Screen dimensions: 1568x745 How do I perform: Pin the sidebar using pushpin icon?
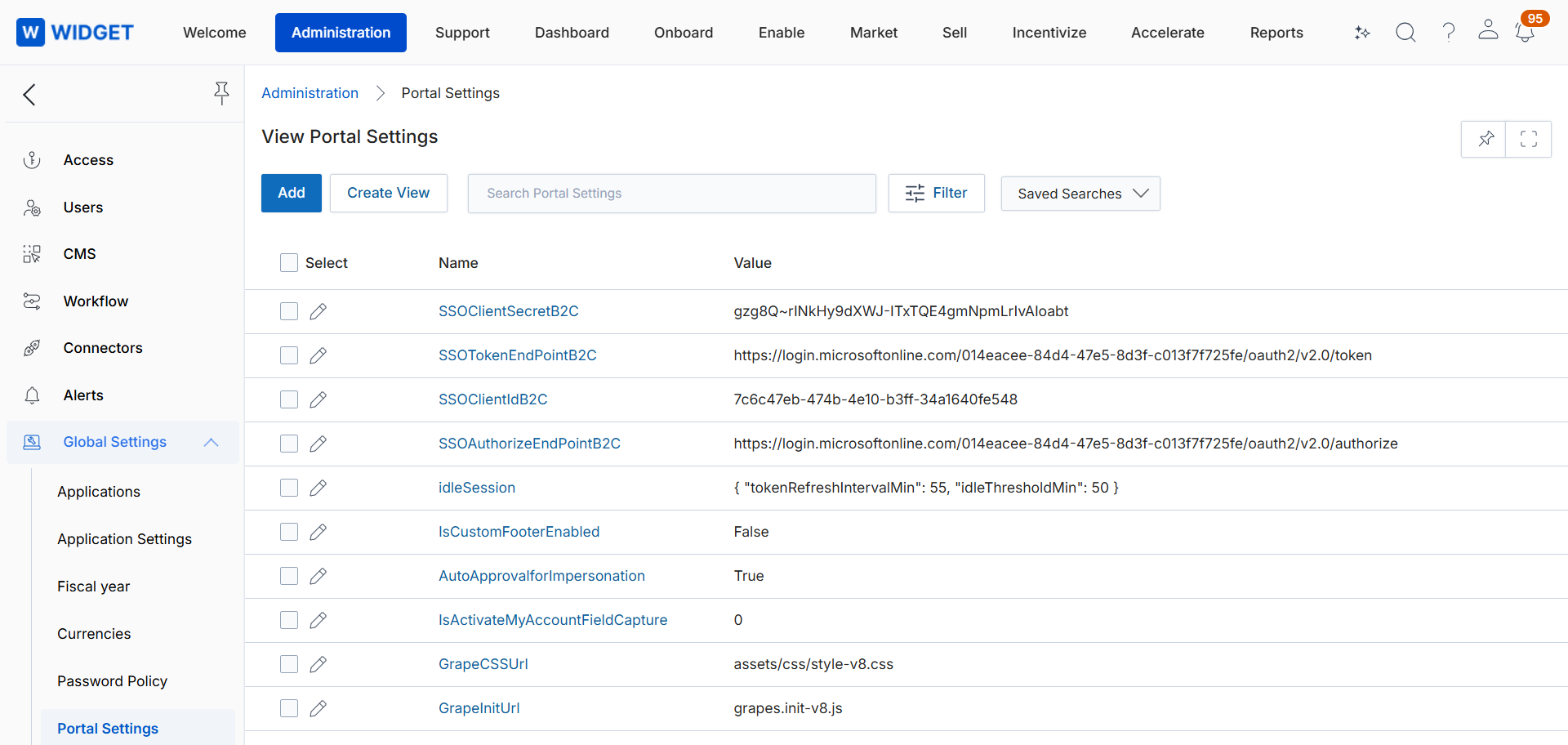221,93
